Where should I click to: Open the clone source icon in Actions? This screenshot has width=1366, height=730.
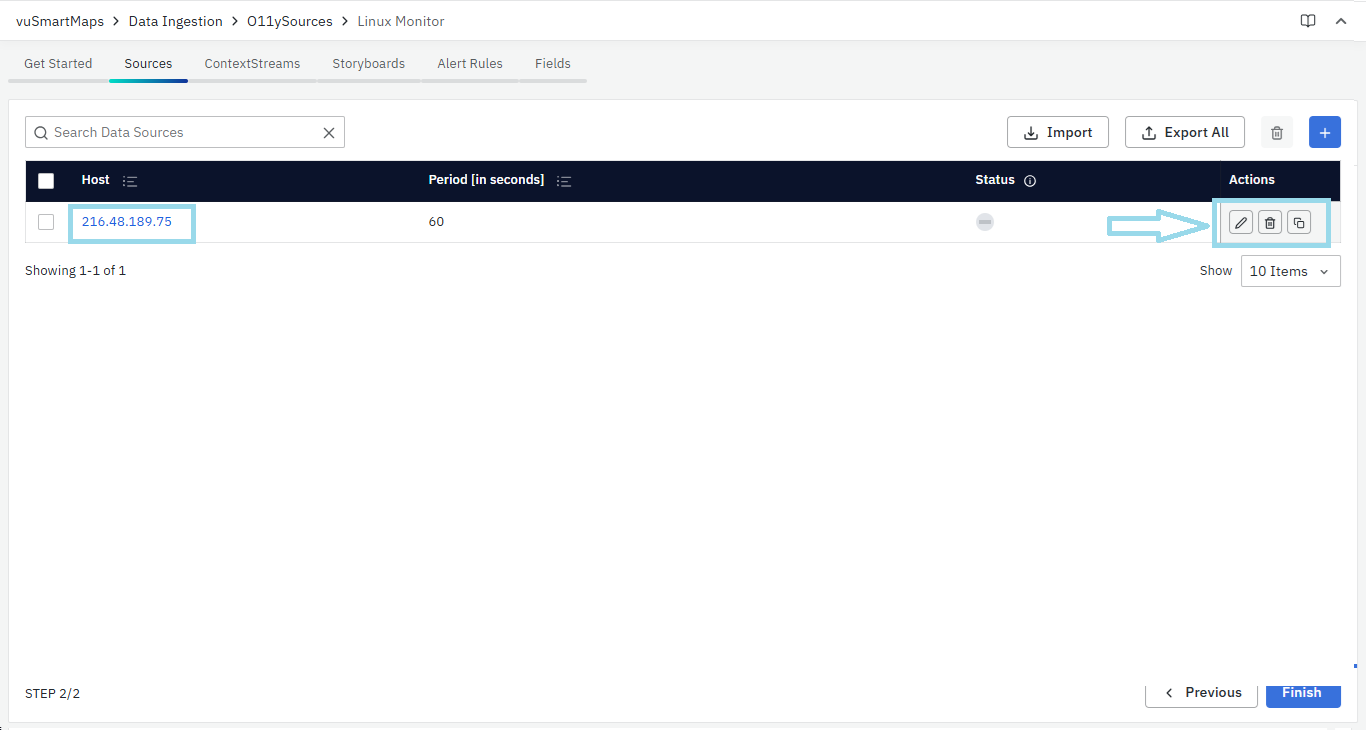[x=1298, y=222]
